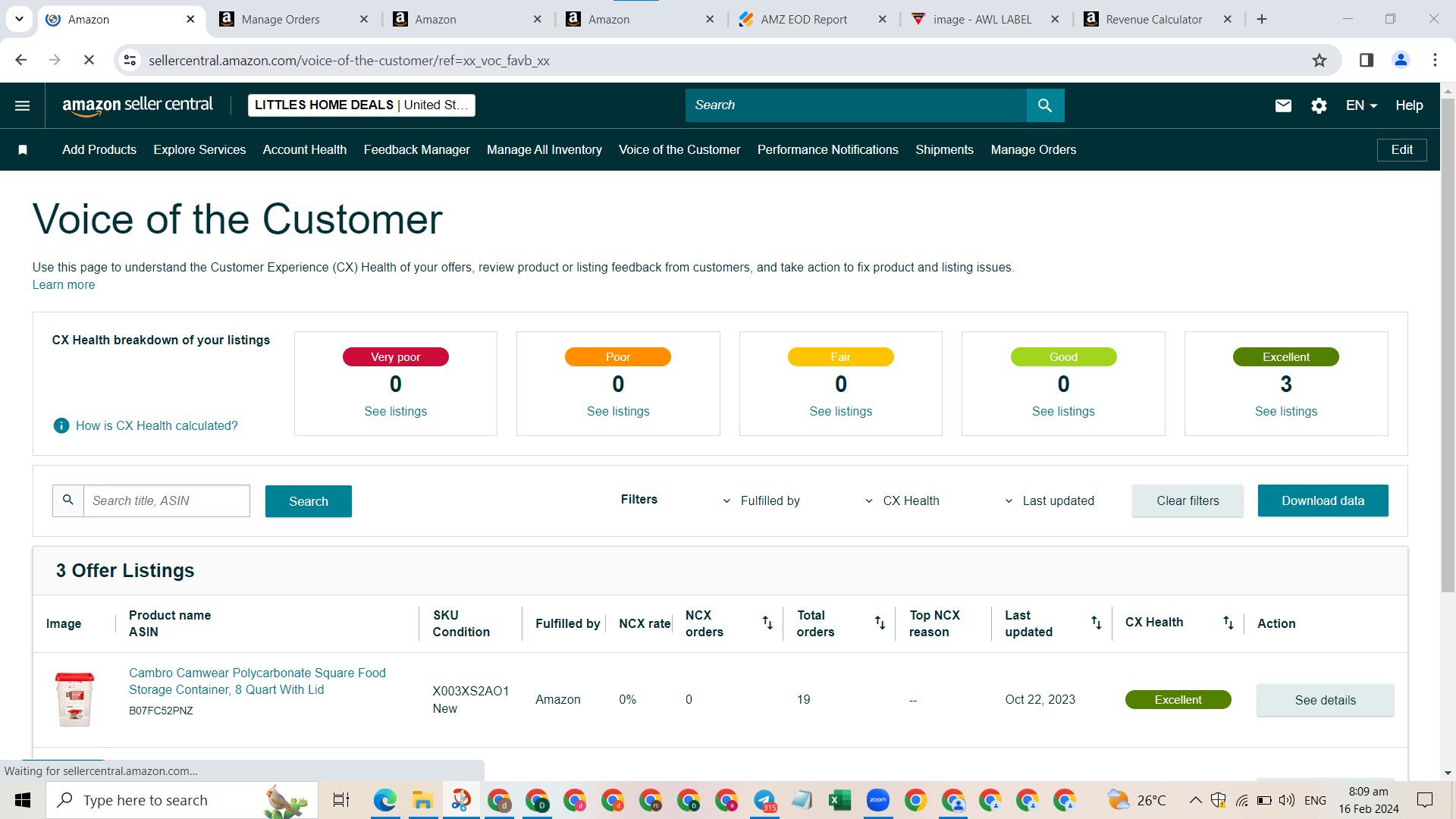The width and height of the screenshot is (1456, 819).
Task: Click the page vertical scrollbar
Action: tap(1448, 345)
